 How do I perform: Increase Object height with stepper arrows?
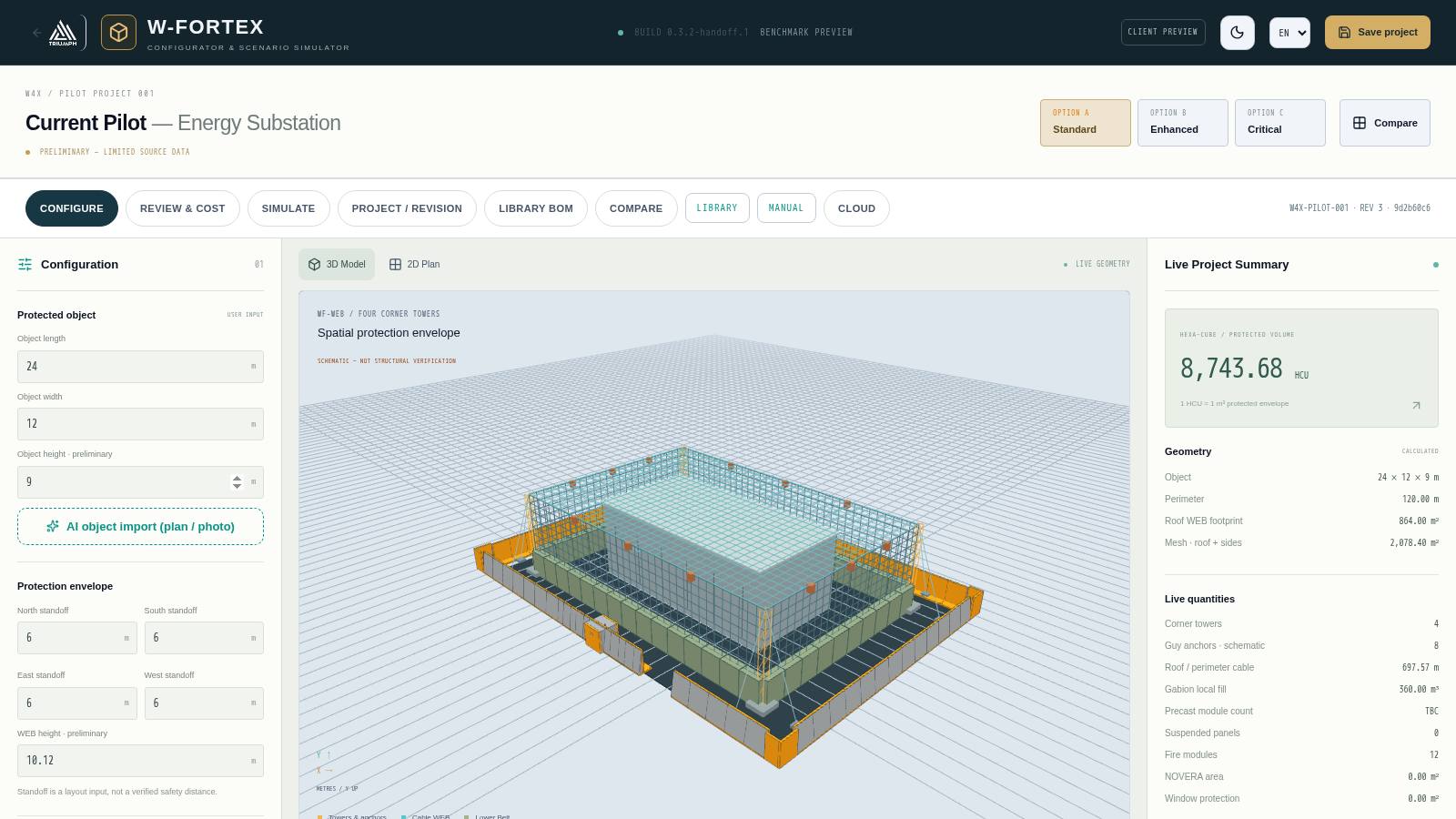pos(238,478)
